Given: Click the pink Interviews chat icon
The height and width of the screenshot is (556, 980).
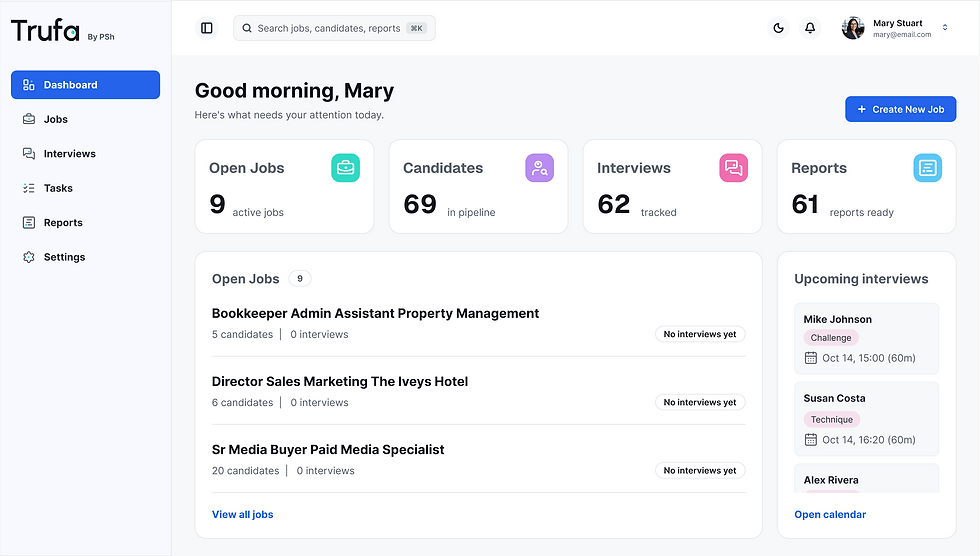Looking at the screenshot, I should tap(734, 168).
